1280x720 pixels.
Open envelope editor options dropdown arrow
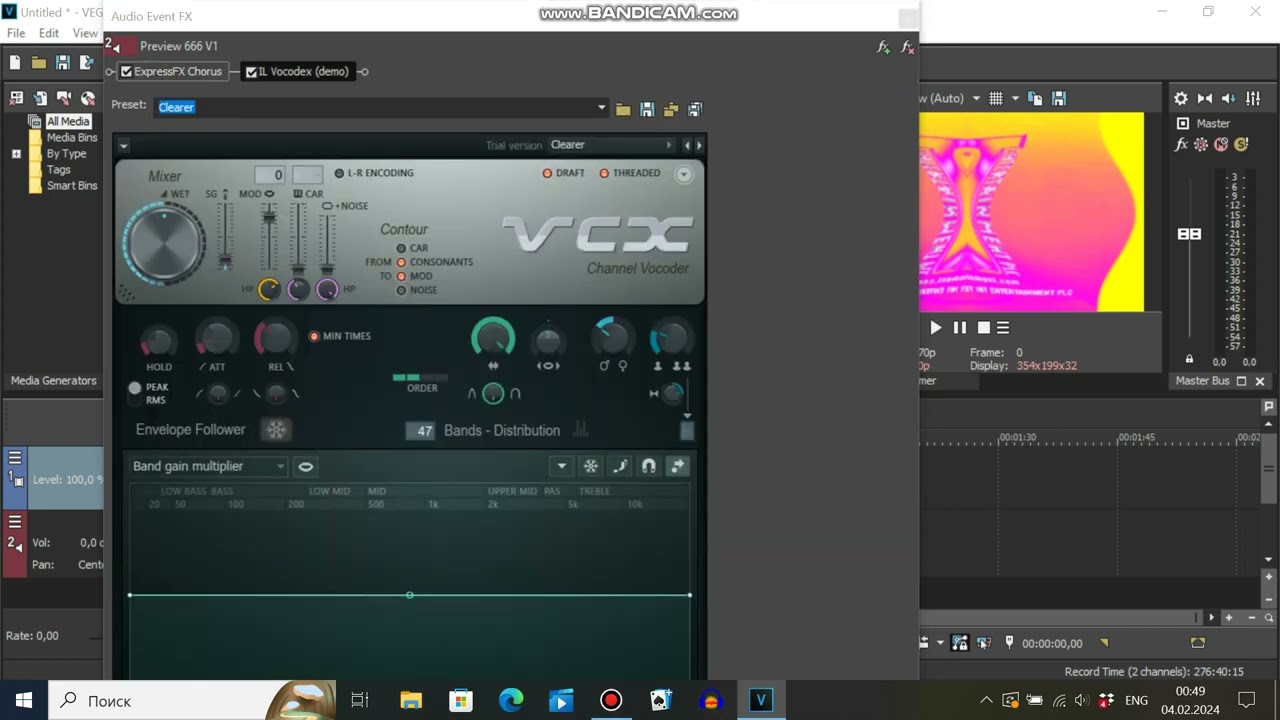562,466
